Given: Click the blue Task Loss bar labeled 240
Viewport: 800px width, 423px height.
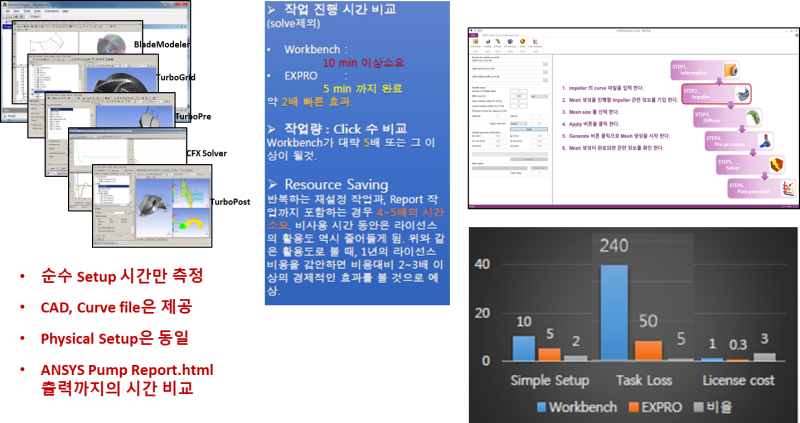Looking at the screenshot, I should [x=614, y=312].
